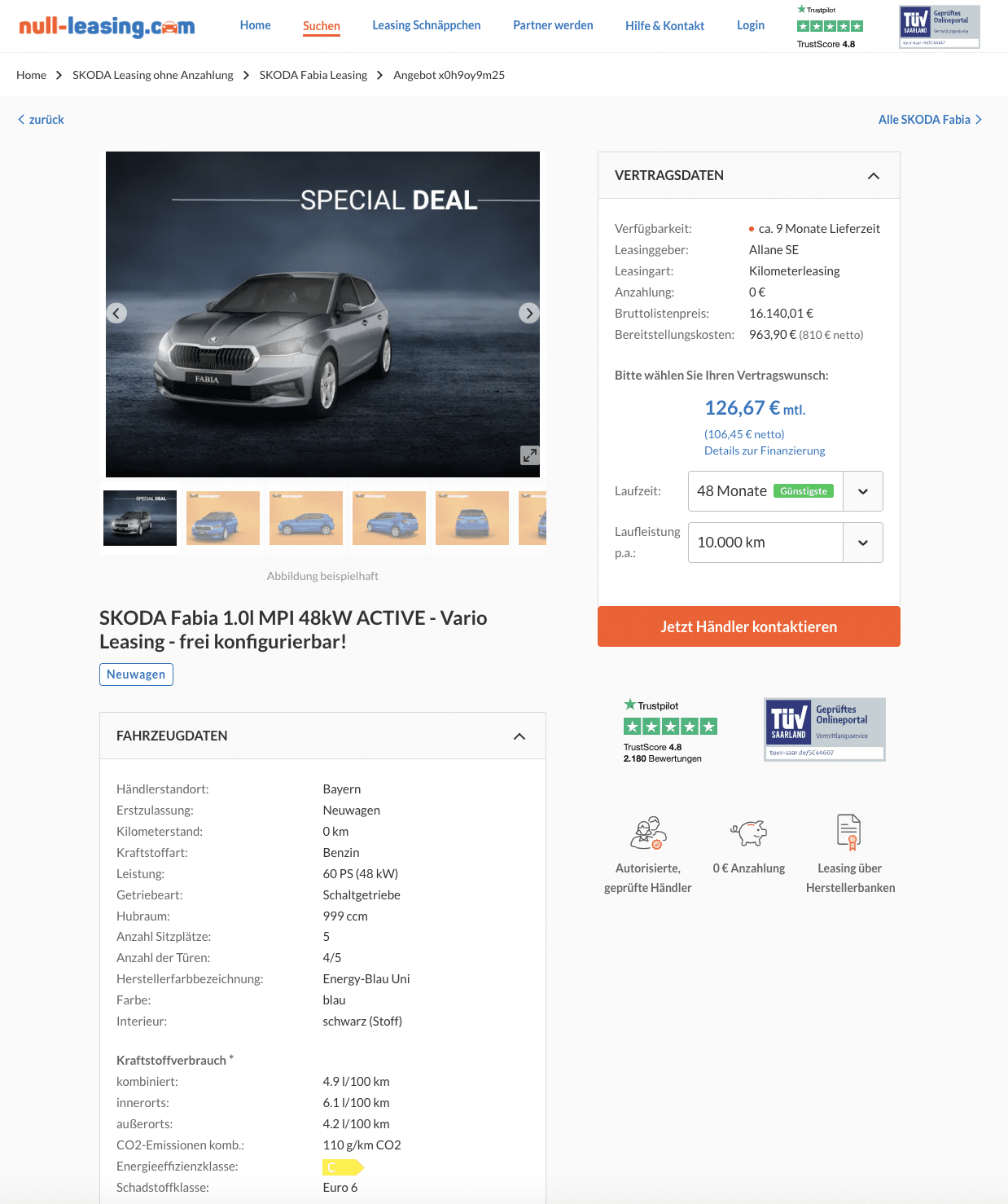Screen dimensions: 1008x1204
Task: Click the null-leasing.com logo
Action: click(107, 26)
